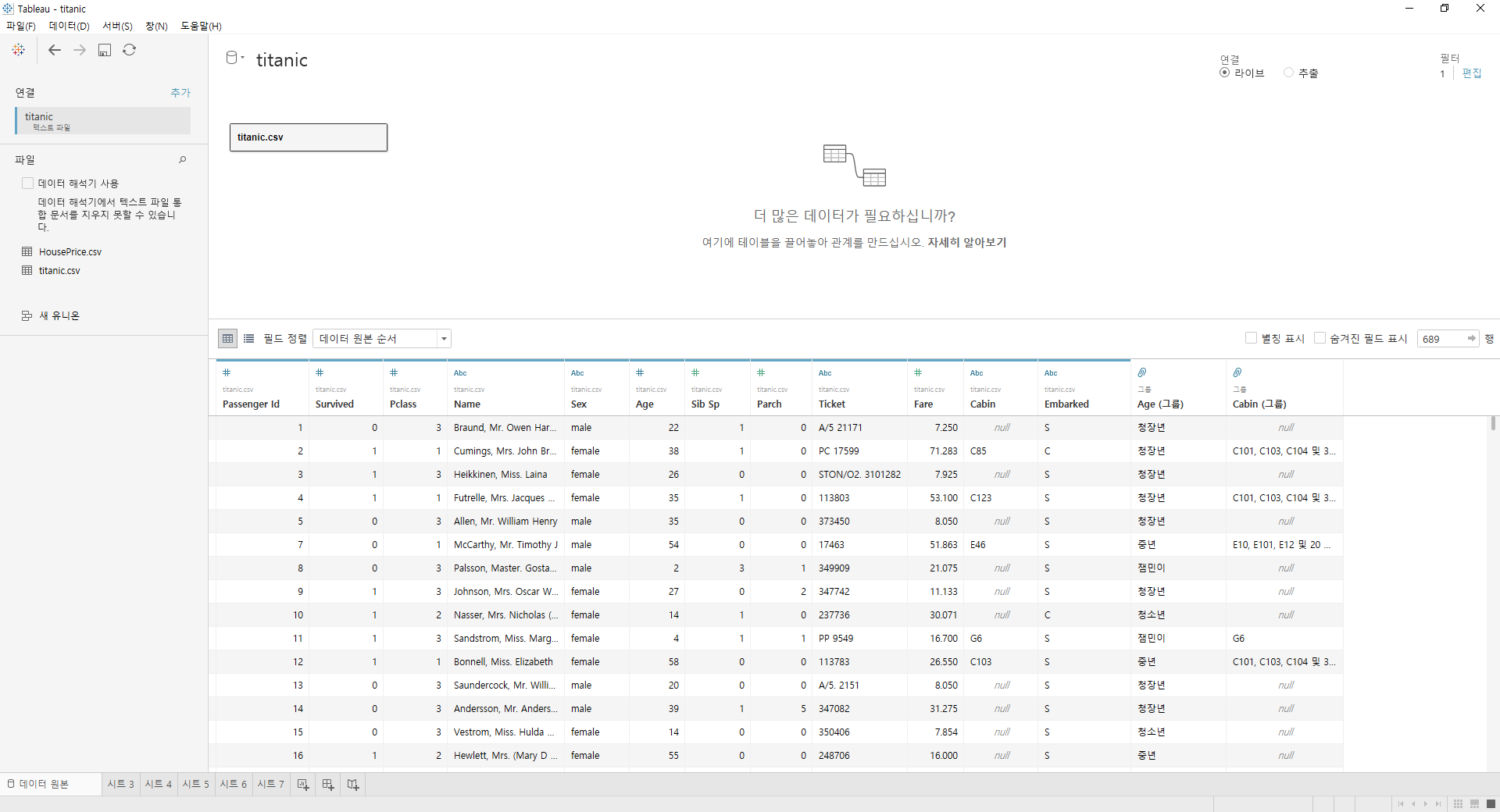Switch to sheet 4 tab
Screen dimensions: 1500x812
click(x=158, y=784)
